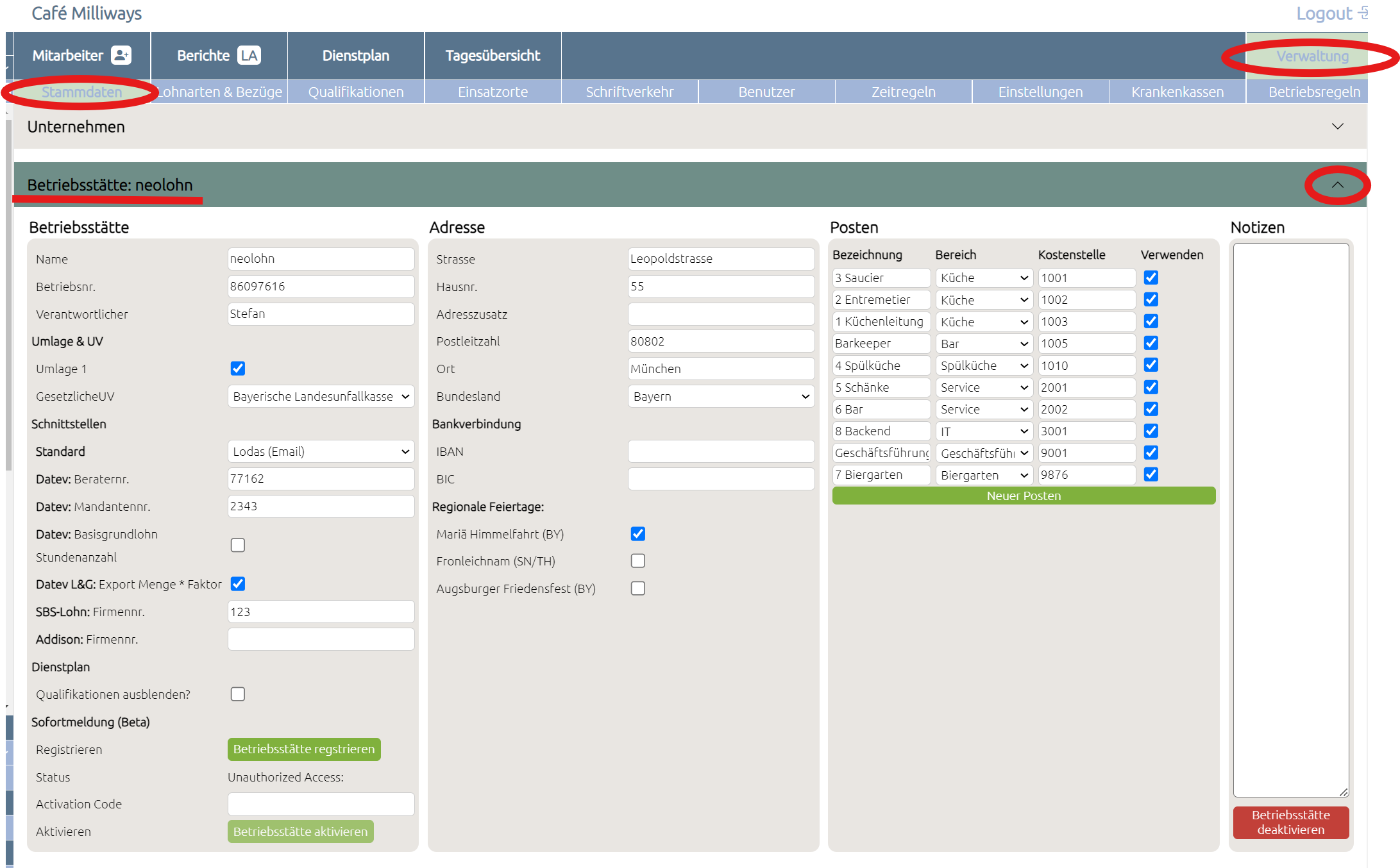The width and height of the screenshot is (1400, 868).
Task: Click the Betriebsnr. input field
Action: (x=321, y=287)
